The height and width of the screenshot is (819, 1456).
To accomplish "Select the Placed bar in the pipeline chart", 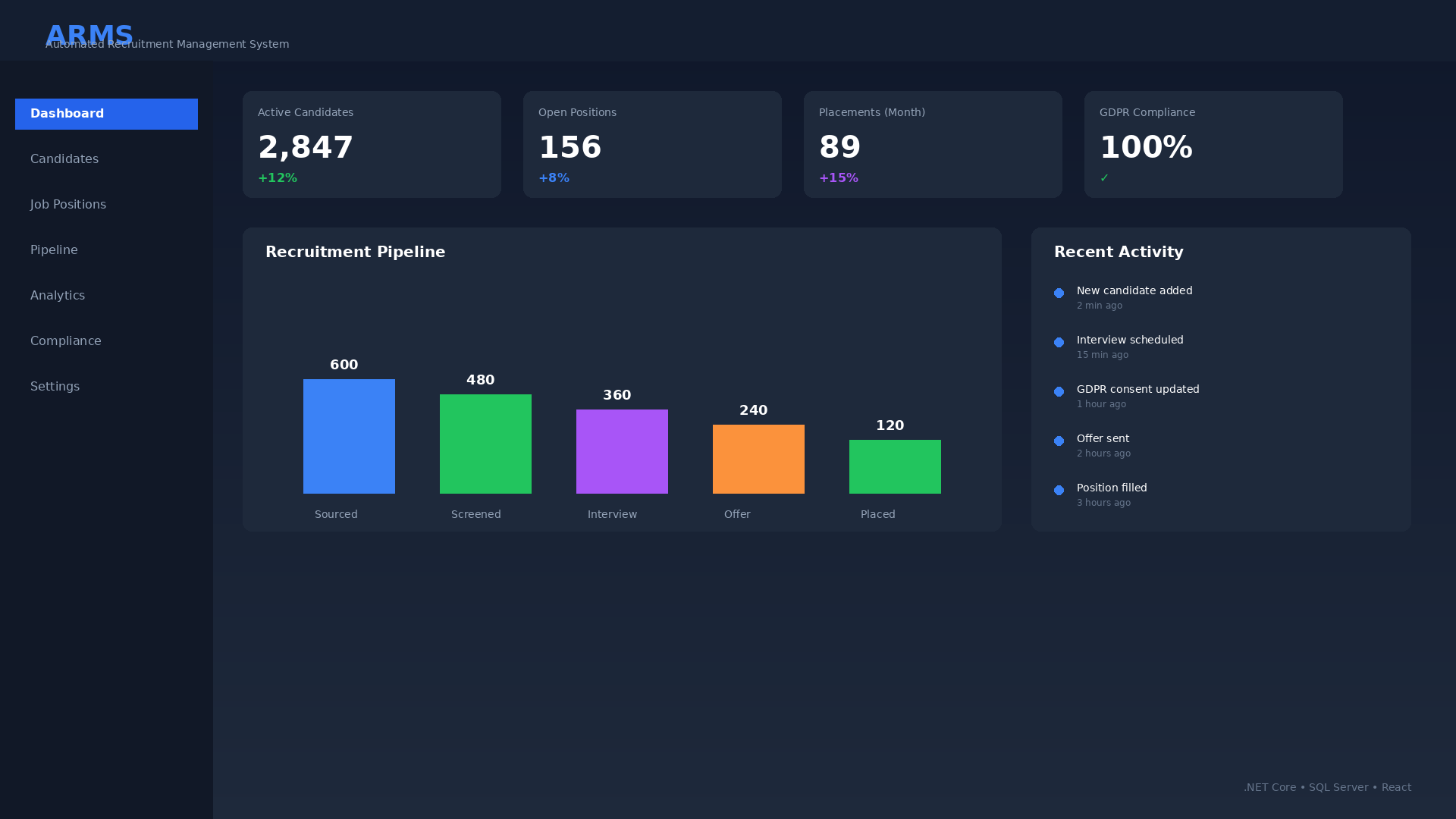I will (895, 466).
